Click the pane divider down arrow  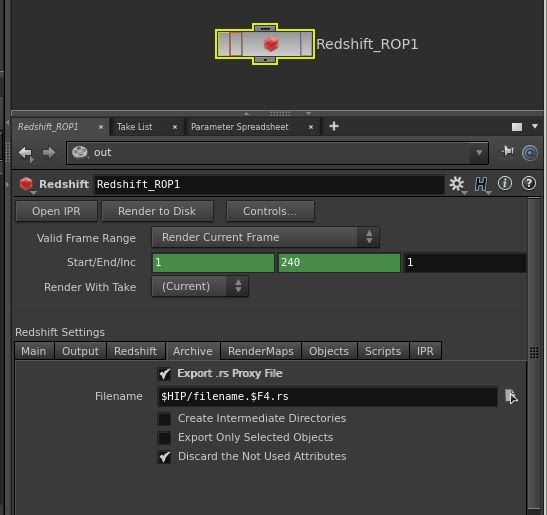click(x=308, y=113)
